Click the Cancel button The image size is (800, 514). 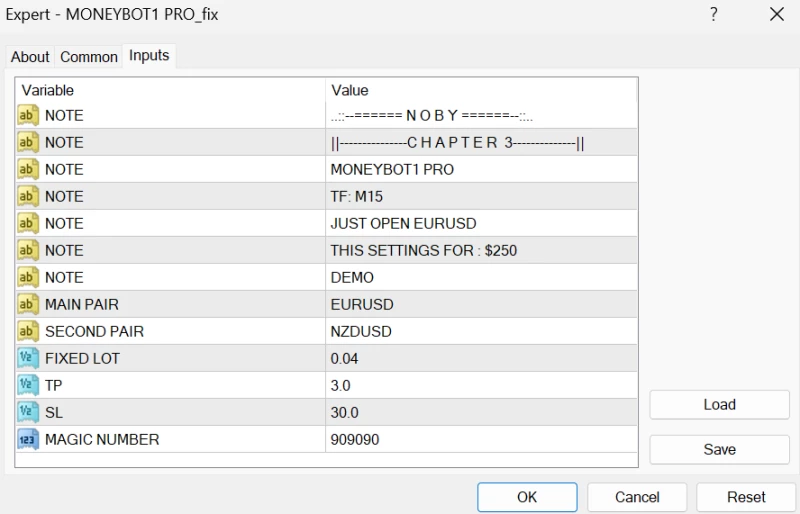[x=637, y=497]
